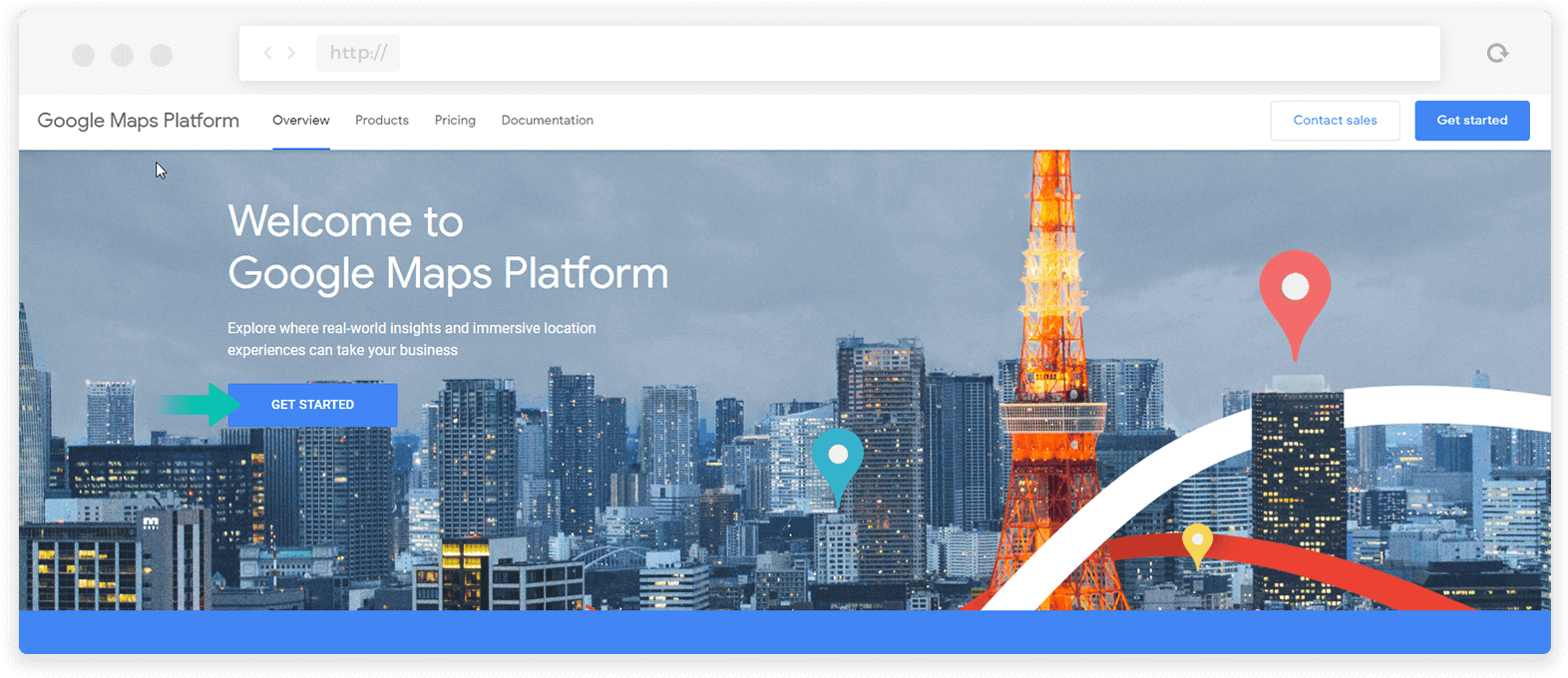Open the Overview tab
The height and width of the screenshot is (678, 1568).
point(301,121)
